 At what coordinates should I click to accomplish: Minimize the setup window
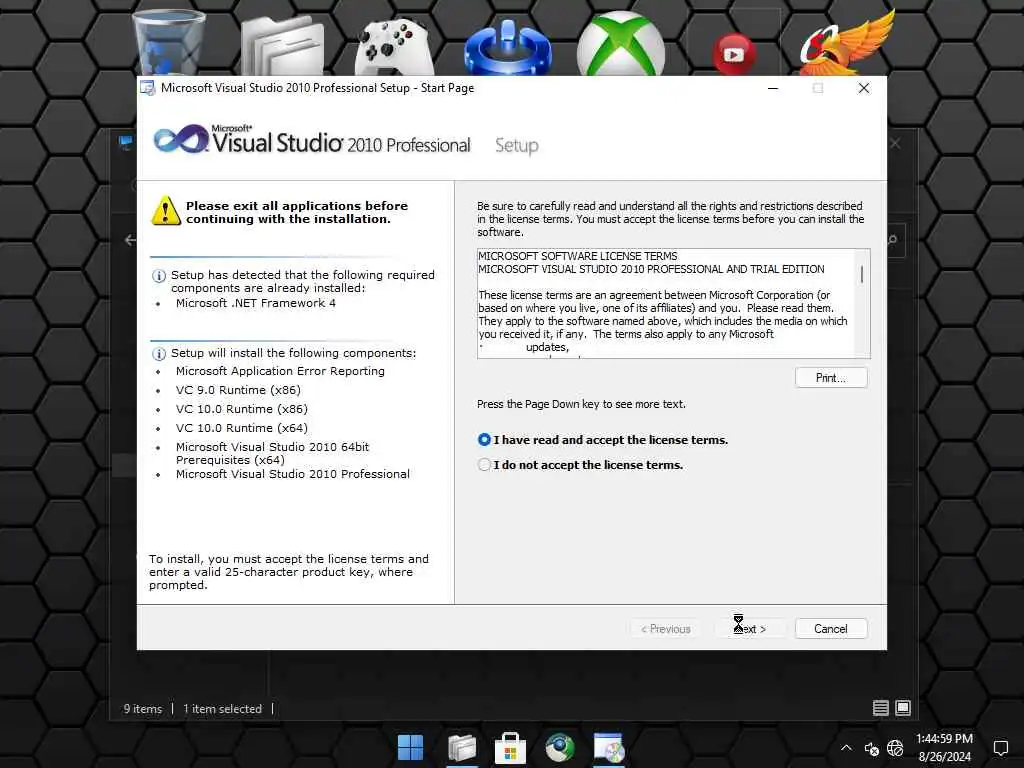(773, 88)
